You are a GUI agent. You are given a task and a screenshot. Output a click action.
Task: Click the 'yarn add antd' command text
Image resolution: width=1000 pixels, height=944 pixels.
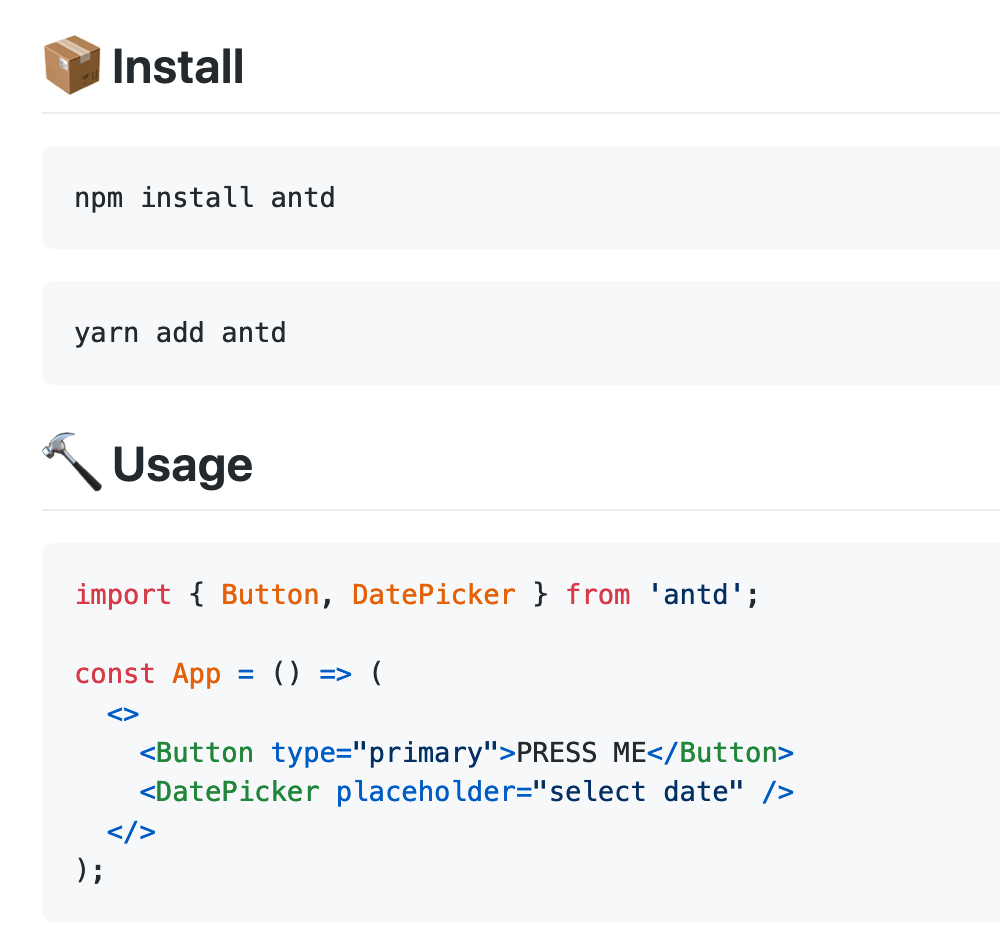(x=180, y=333)
